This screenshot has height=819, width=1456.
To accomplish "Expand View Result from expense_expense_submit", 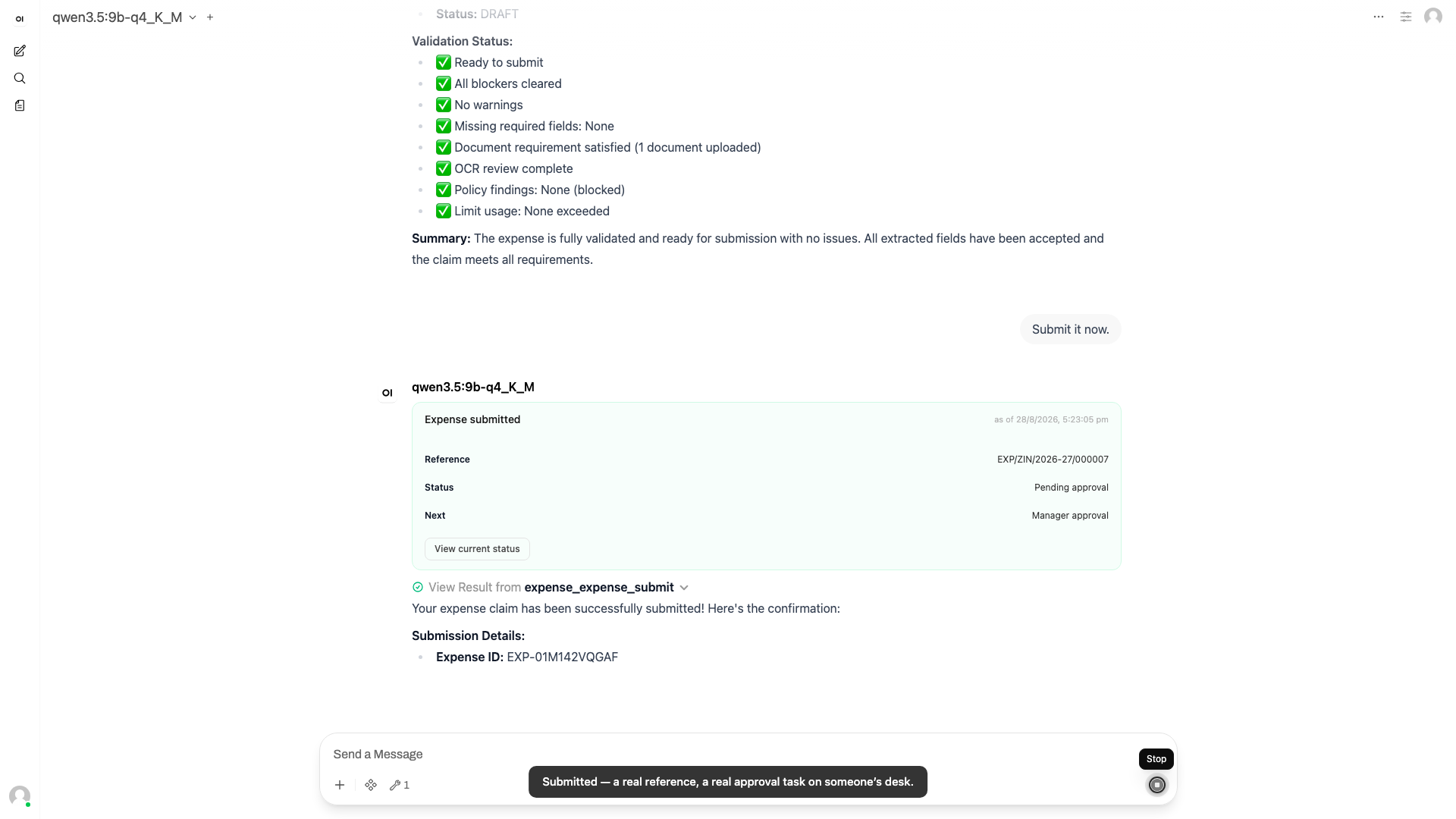I will point(551,587).
